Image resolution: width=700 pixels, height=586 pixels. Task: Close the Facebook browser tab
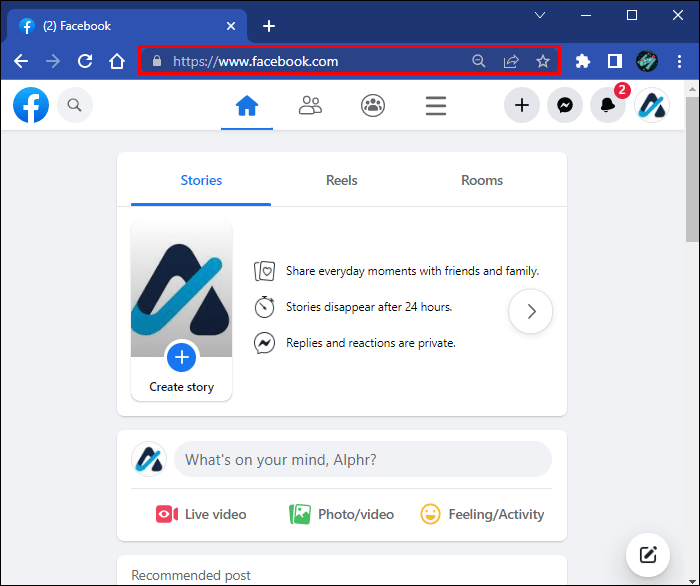[231, 26]
